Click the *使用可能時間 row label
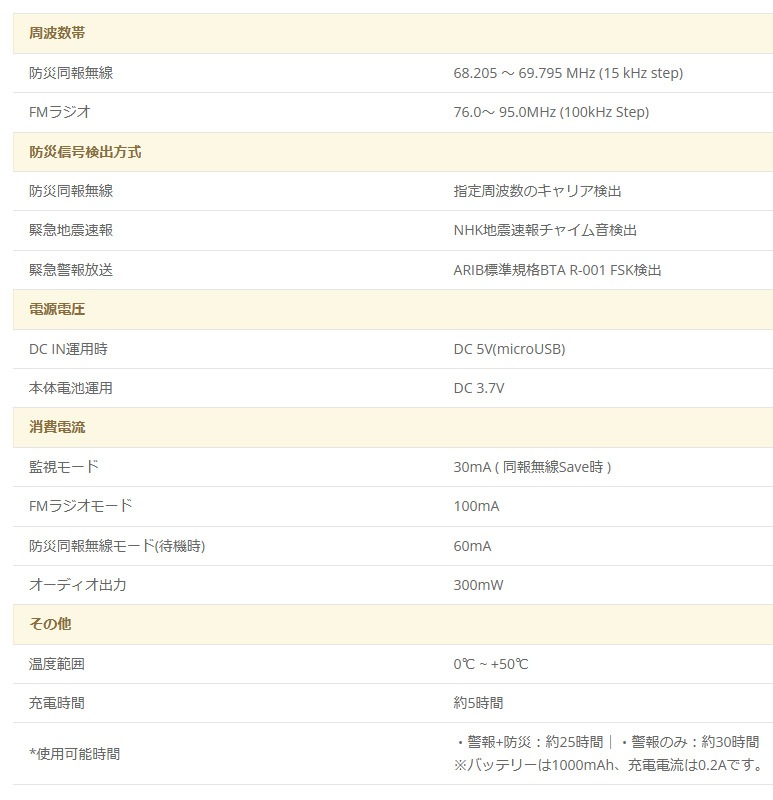Image resolution: width=773 pixels, height=800 pixels. [75, 753]
